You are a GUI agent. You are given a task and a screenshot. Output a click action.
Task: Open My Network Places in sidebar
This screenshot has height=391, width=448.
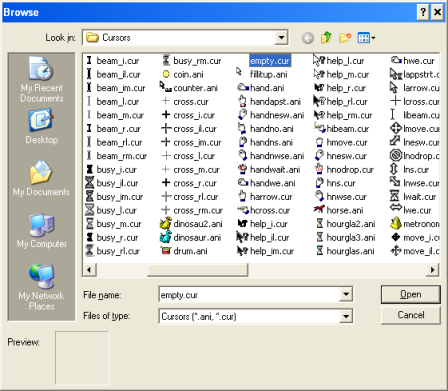[41, 287]
